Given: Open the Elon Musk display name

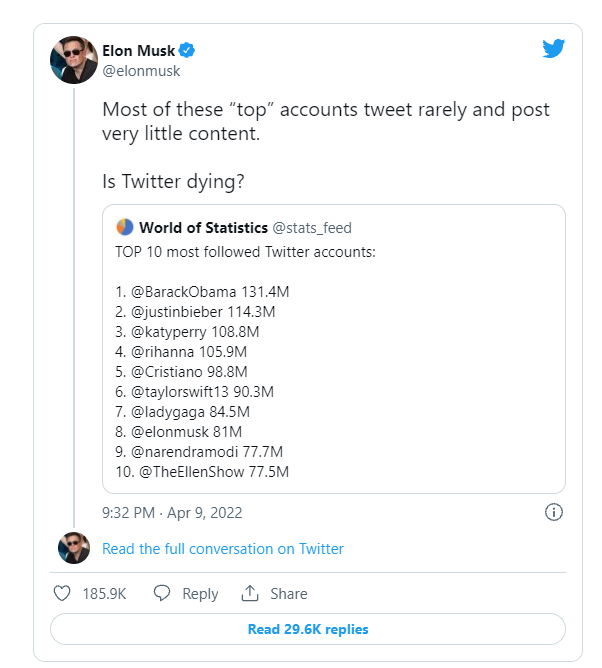Looking at the screenshot, I should 138,50.
